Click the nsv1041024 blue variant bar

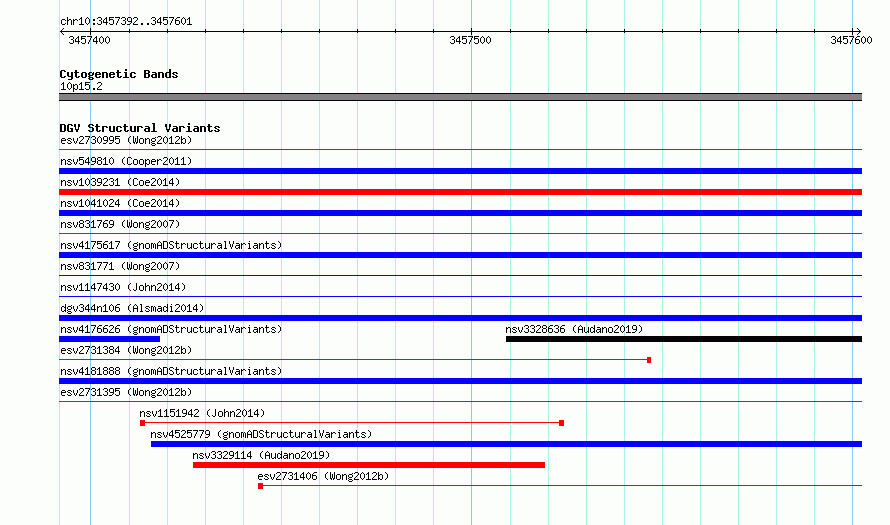(x=460, y=213)
